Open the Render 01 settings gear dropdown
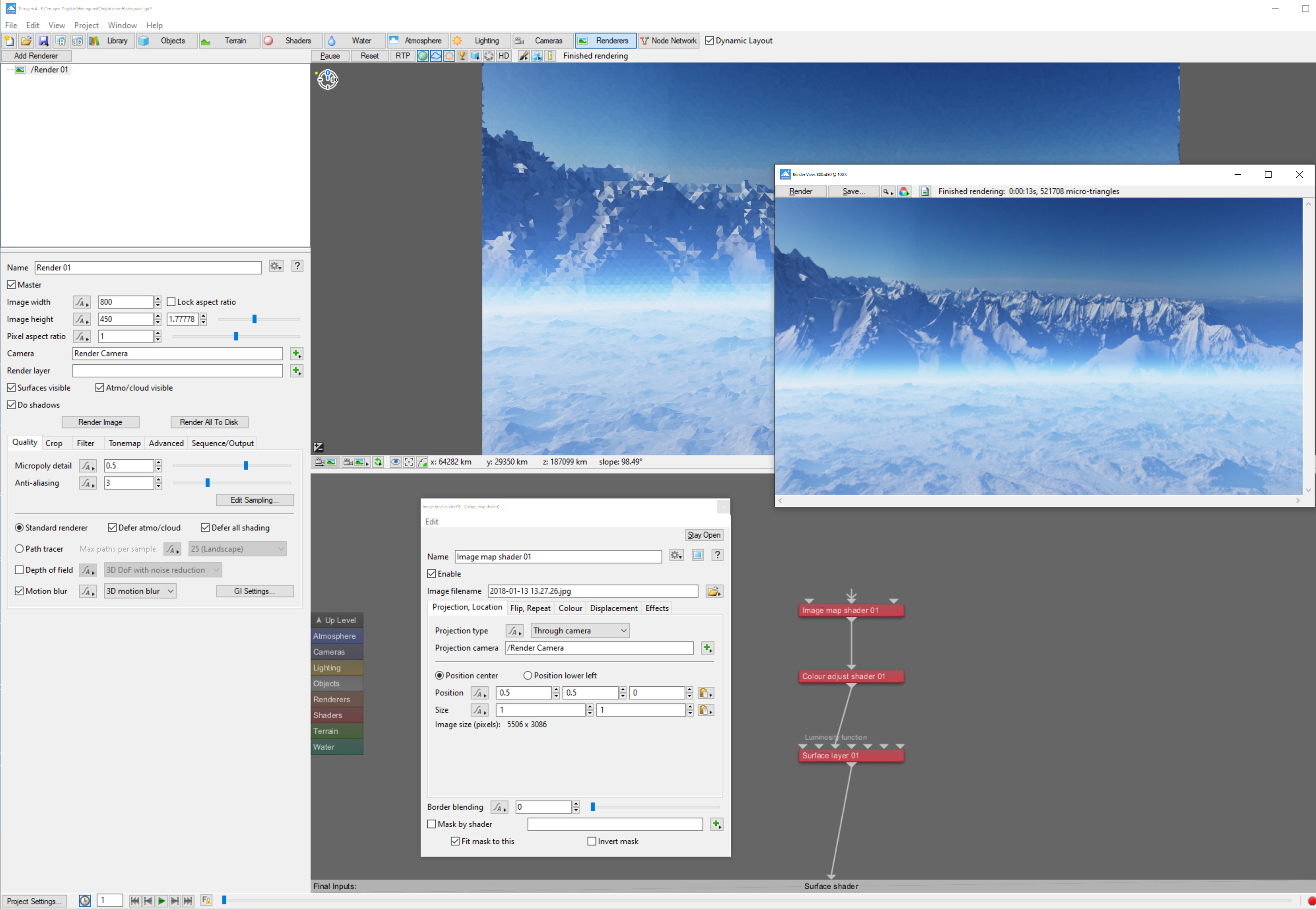This screenshot has width=1316, height=909. click(x=276, y=267)
